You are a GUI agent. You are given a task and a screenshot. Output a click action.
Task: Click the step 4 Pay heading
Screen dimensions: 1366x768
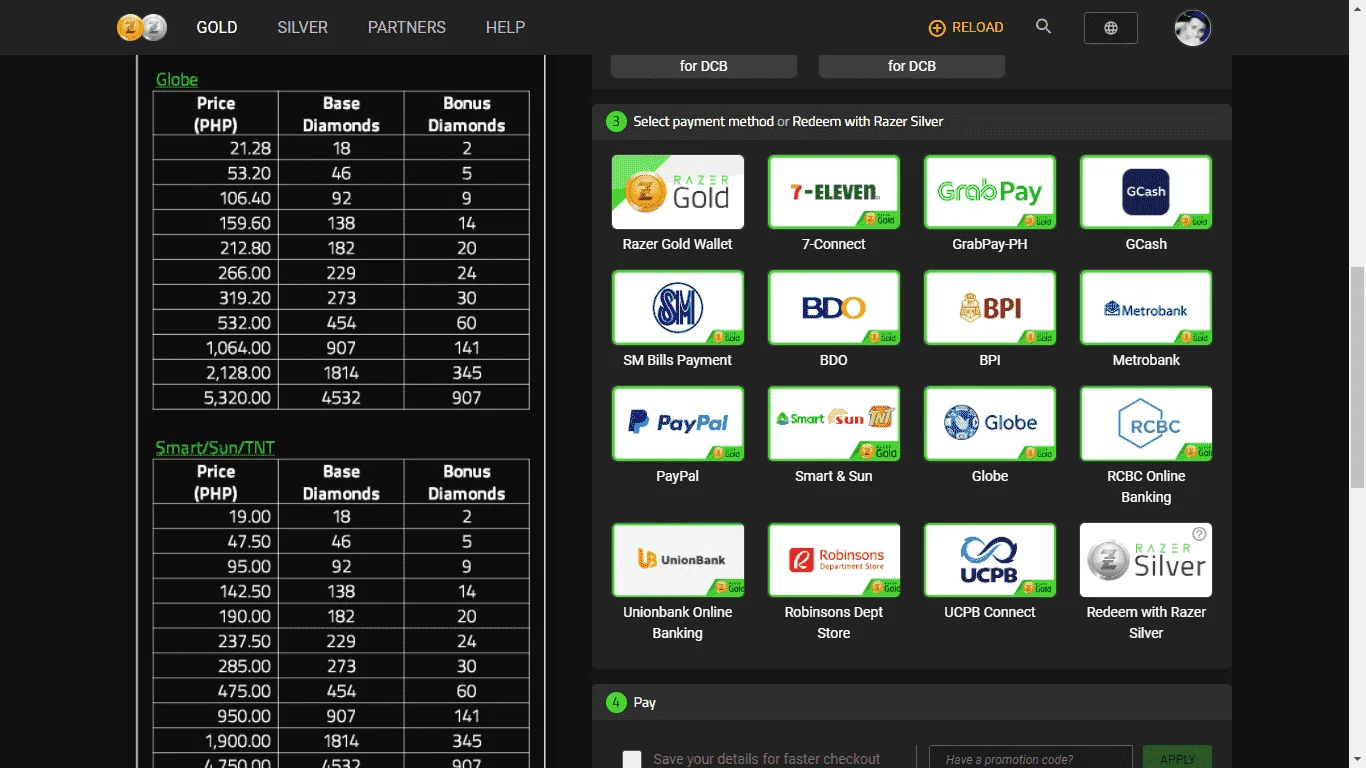pyautogui.click(x=645, y=703)
